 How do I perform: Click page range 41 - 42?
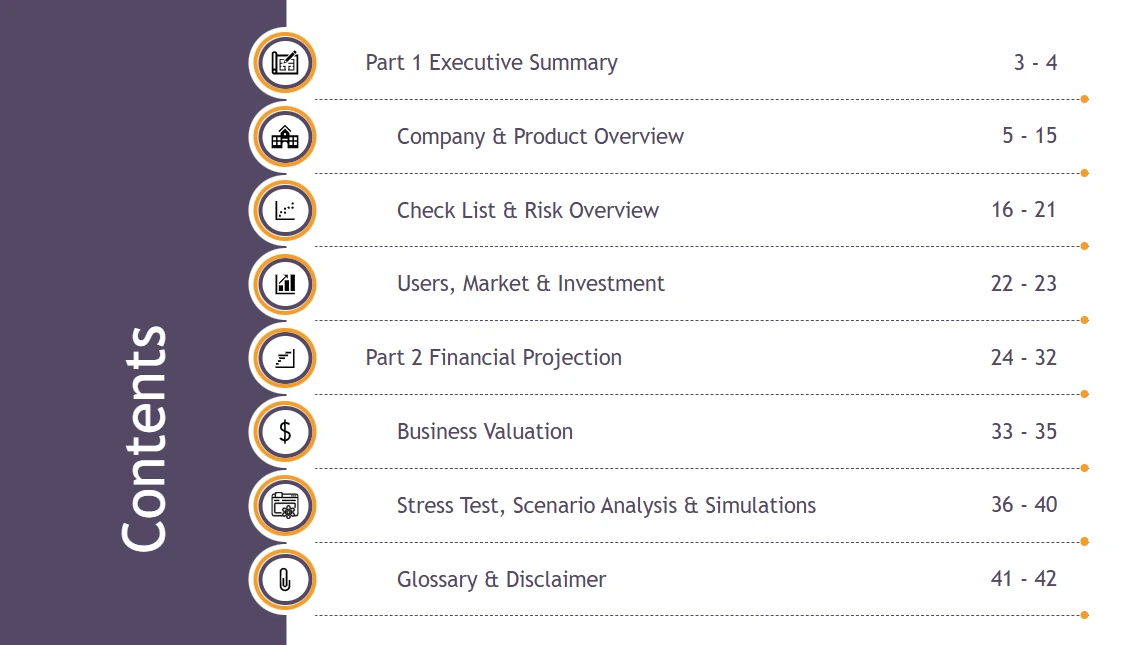(x=1024, y=579)
